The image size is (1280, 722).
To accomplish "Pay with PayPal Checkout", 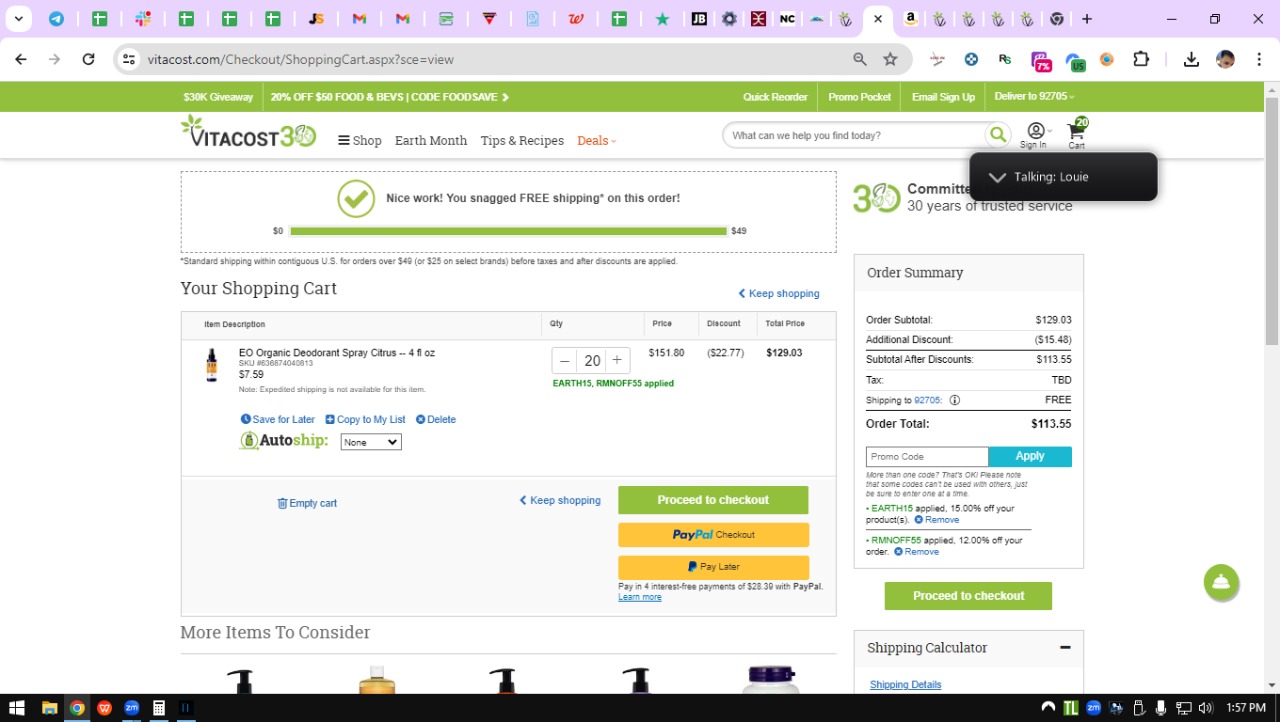I will pyautogui.click(x=713, y=535).
